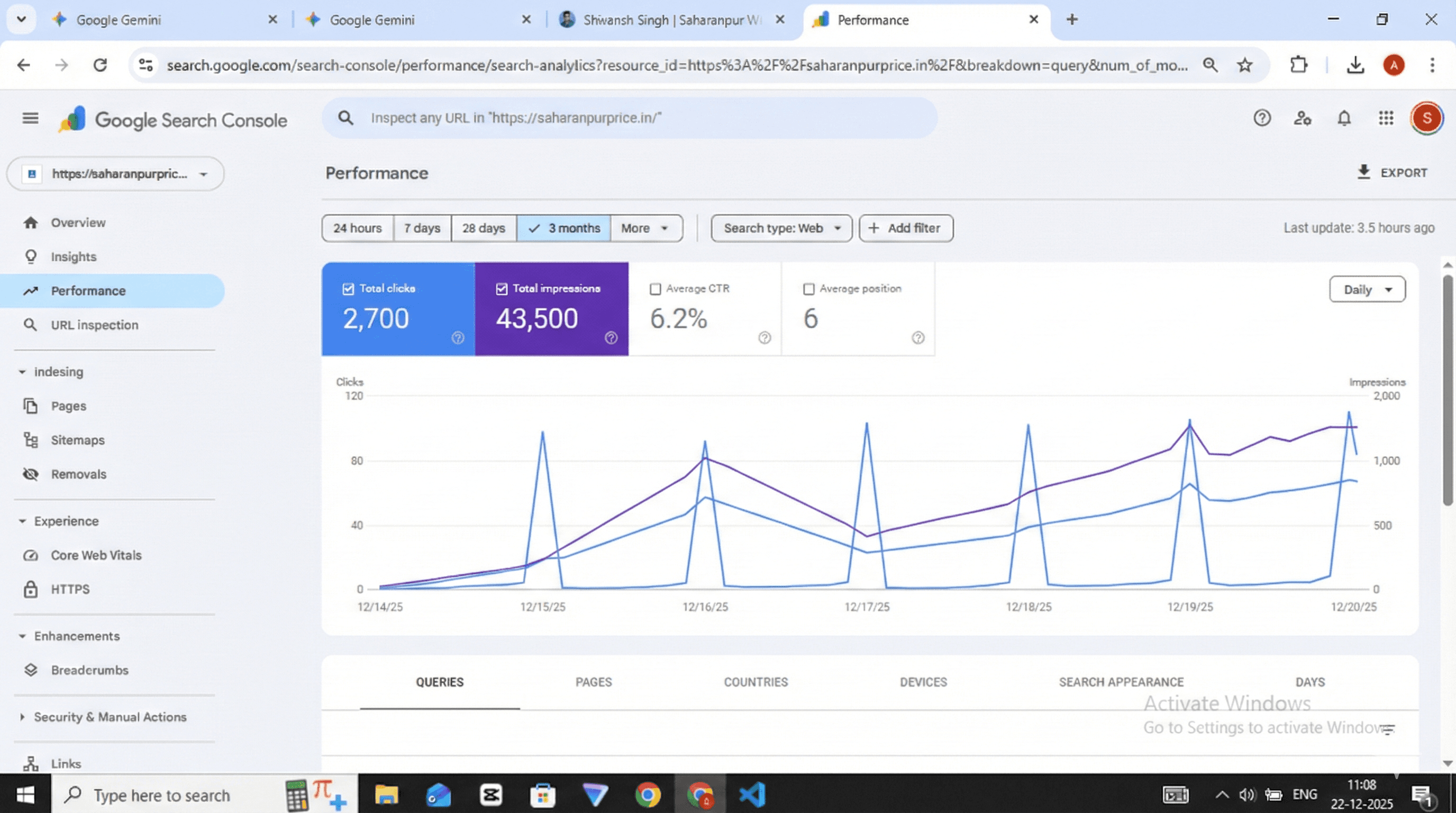Enable the Average position checkbox

point(809,289)
